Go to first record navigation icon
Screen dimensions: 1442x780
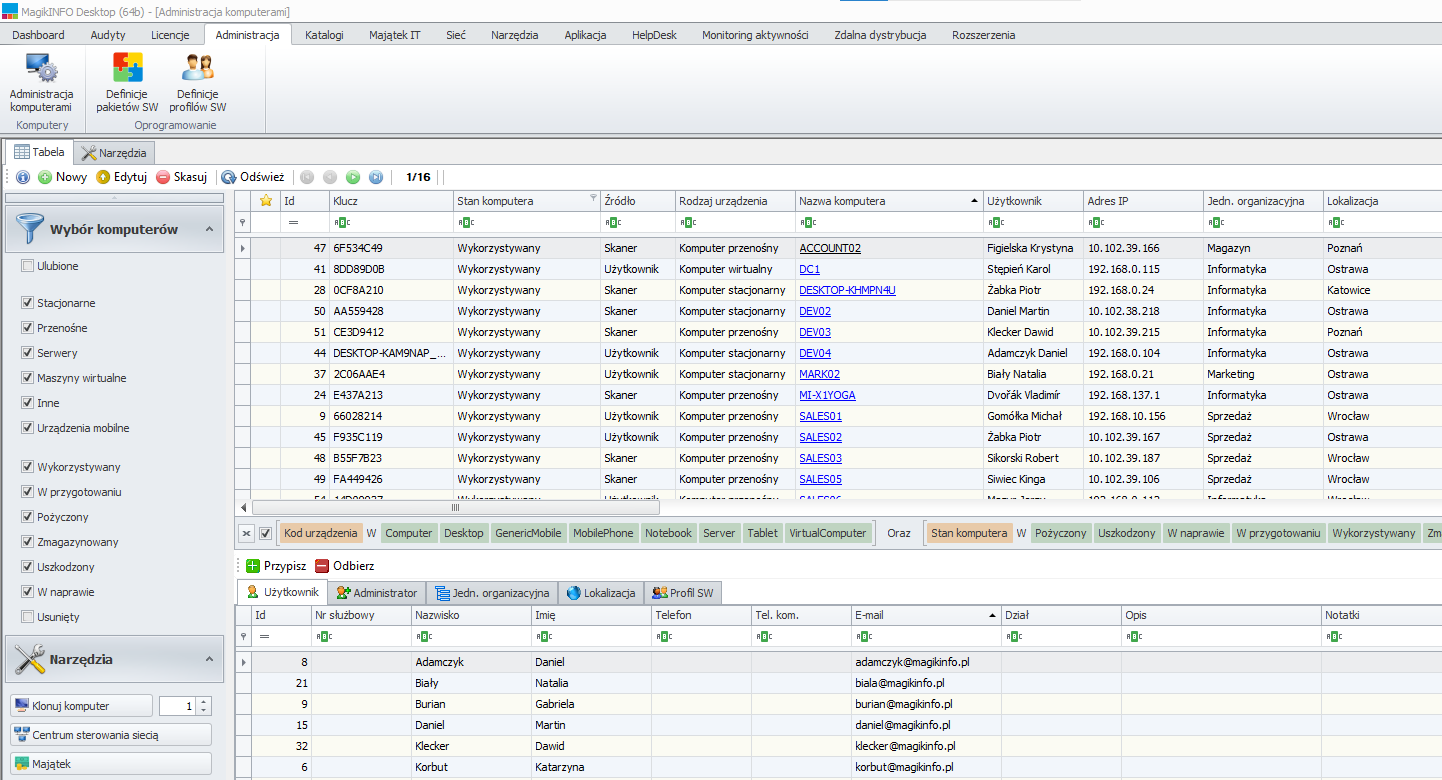307,177
